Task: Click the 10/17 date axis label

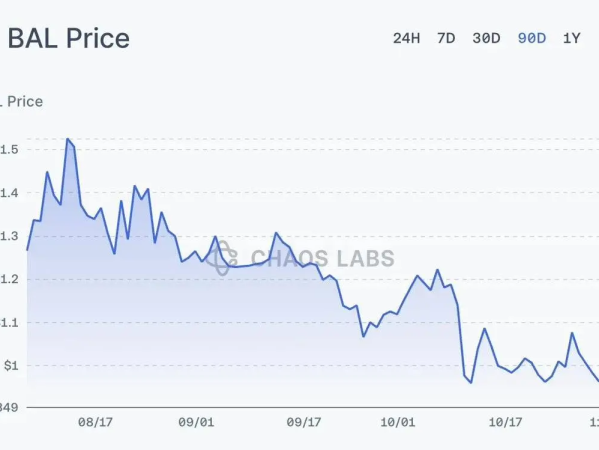Action: point(505,422)
